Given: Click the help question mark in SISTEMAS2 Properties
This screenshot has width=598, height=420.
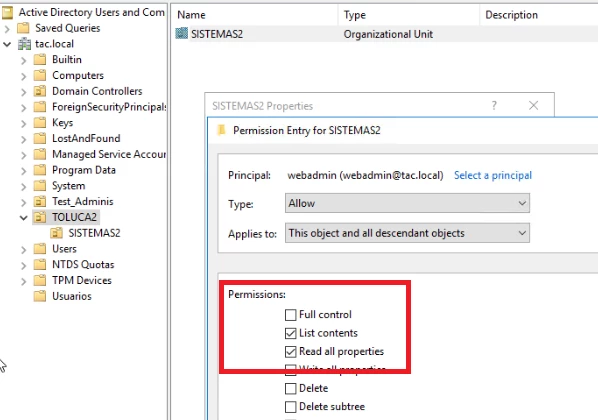Looking at the screenshot, I should pos(494,105).
